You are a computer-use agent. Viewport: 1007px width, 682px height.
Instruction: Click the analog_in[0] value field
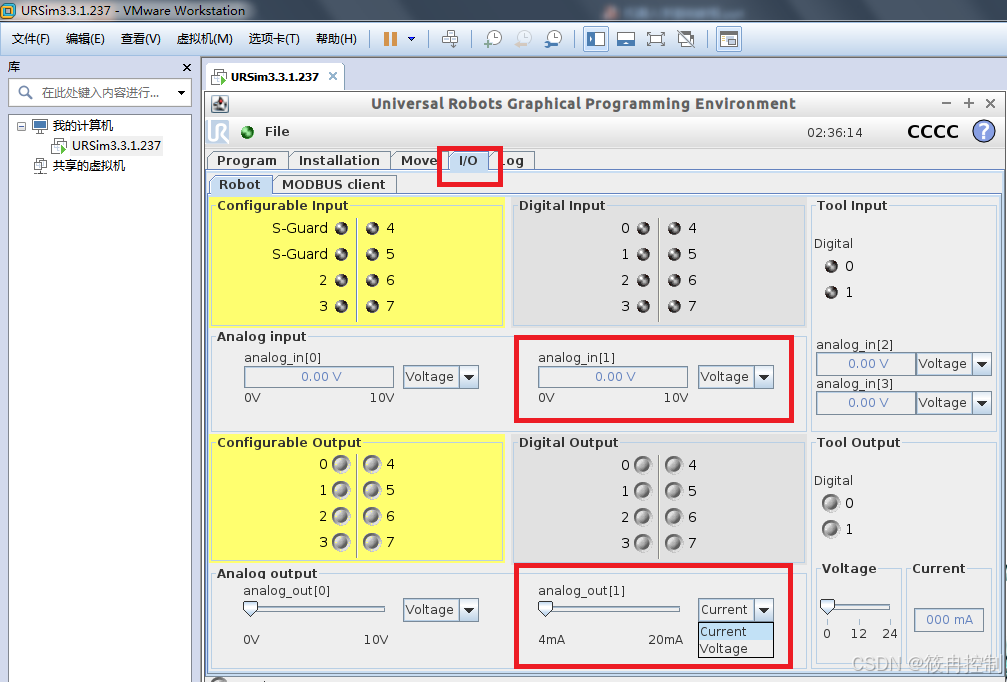pyautogui.click(x=319, y=377)
